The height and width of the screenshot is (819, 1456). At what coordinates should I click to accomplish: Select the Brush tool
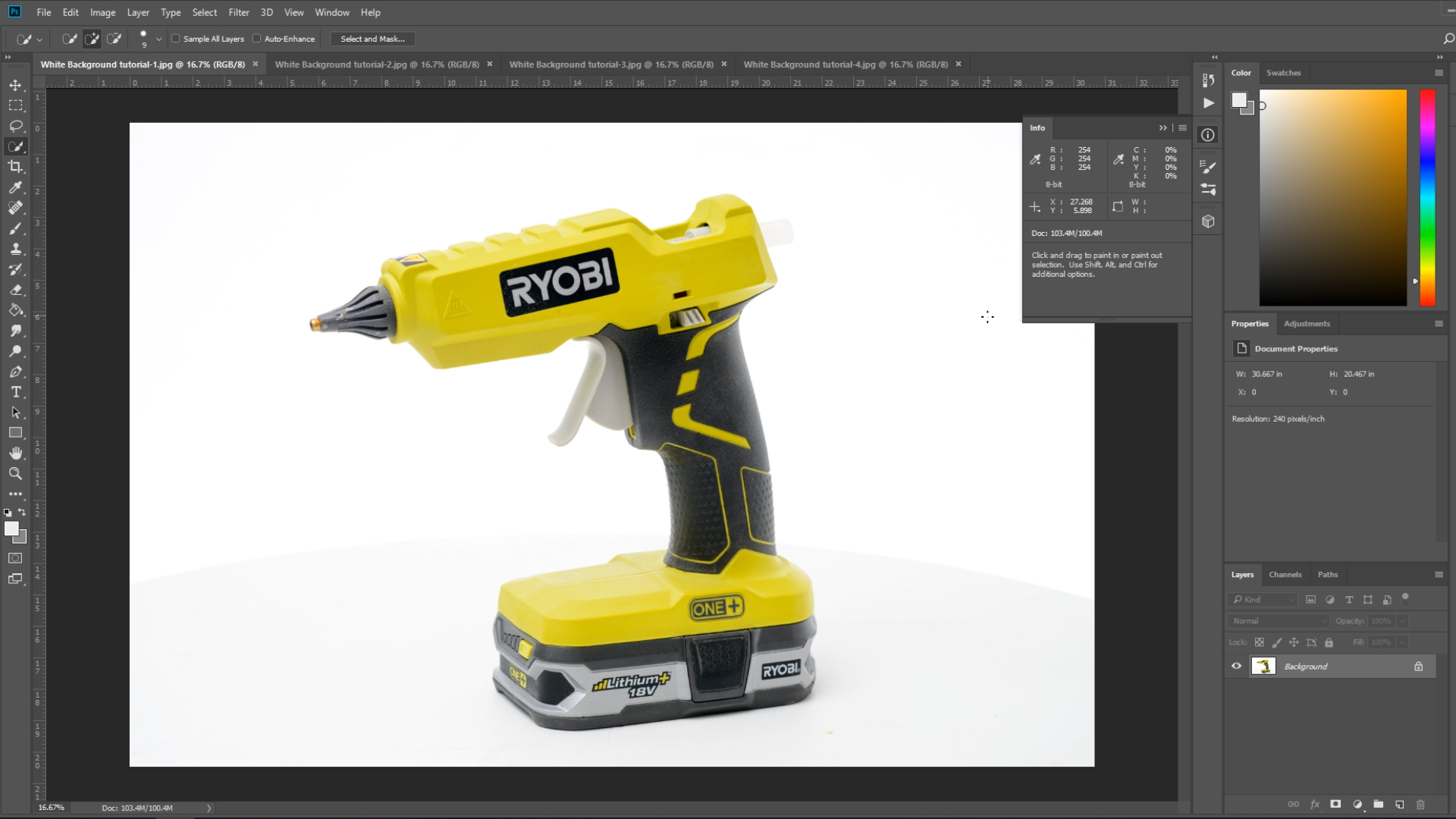tap(15, 228)
